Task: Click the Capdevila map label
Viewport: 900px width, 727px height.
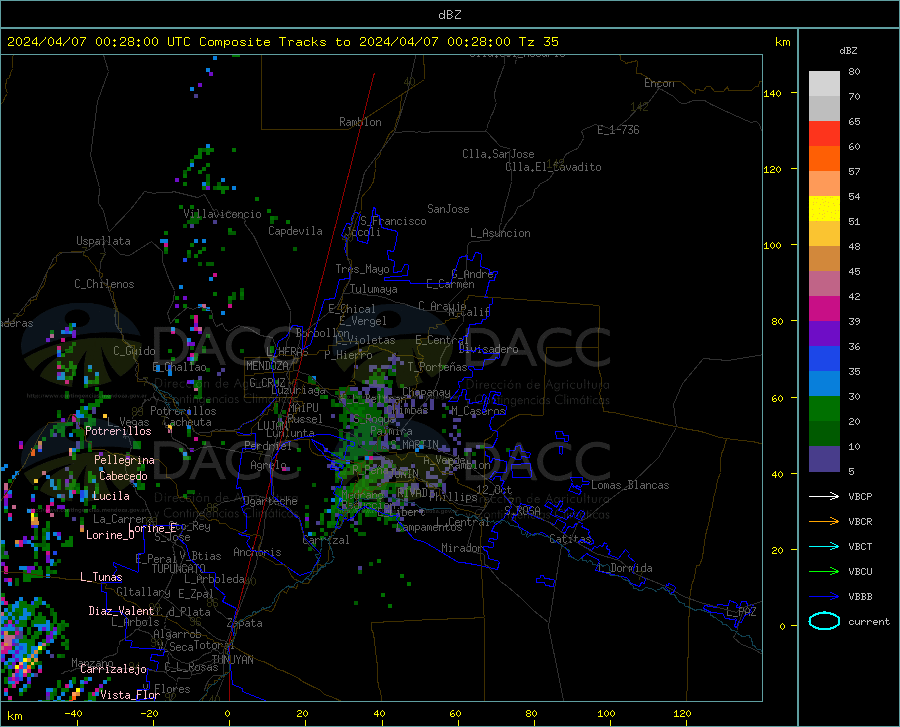Action: point(295,231)
